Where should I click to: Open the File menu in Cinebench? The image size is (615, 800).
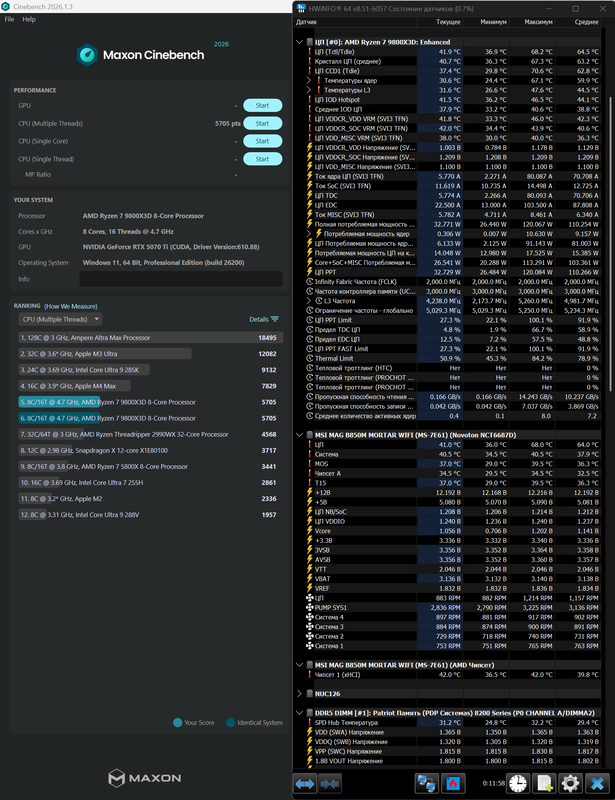tap(9, 19)
